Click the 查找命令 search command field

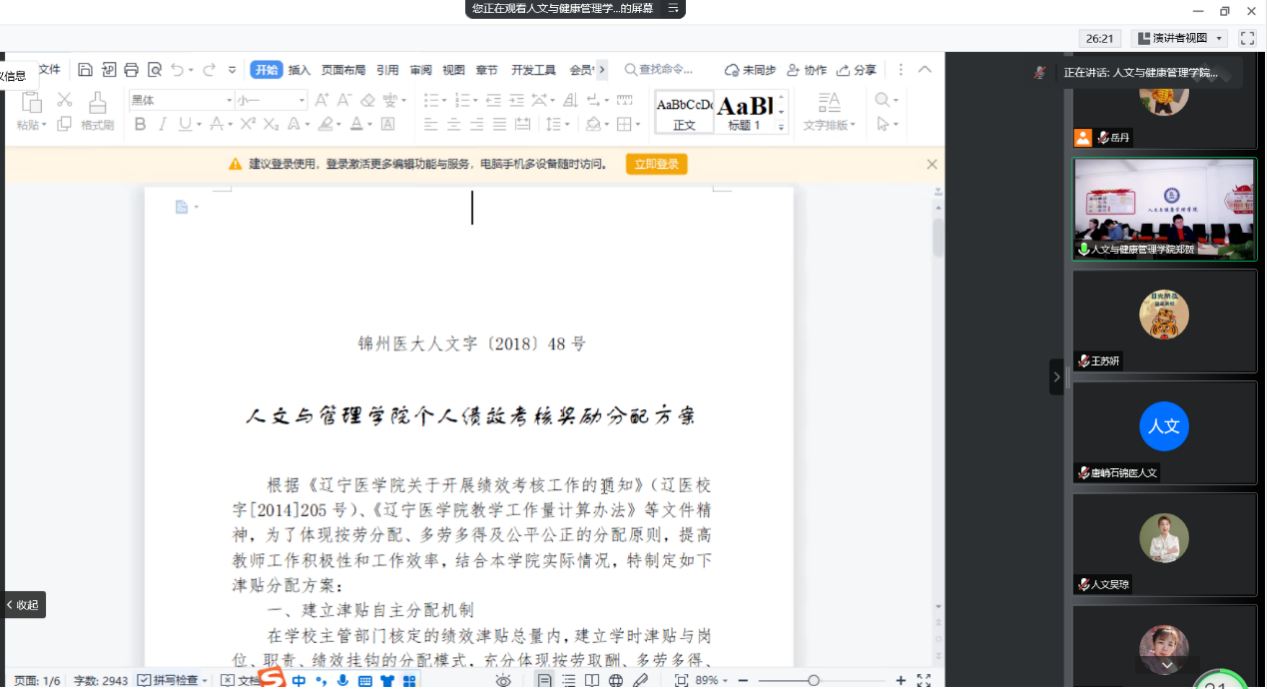[660, 70]
